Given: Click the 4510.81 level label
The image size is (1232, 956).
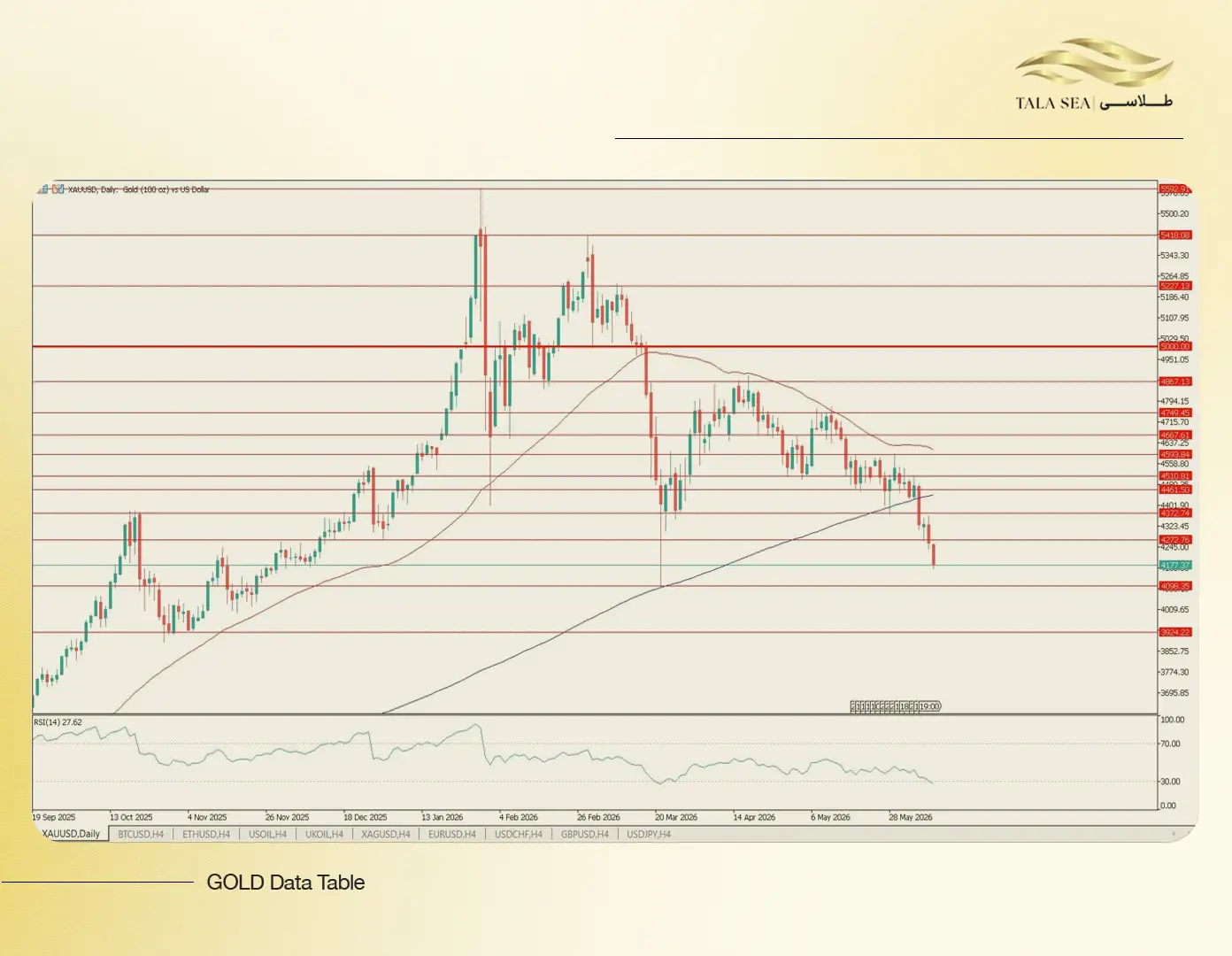Looking at the screenshot, I should click(x=1175, y=476).
